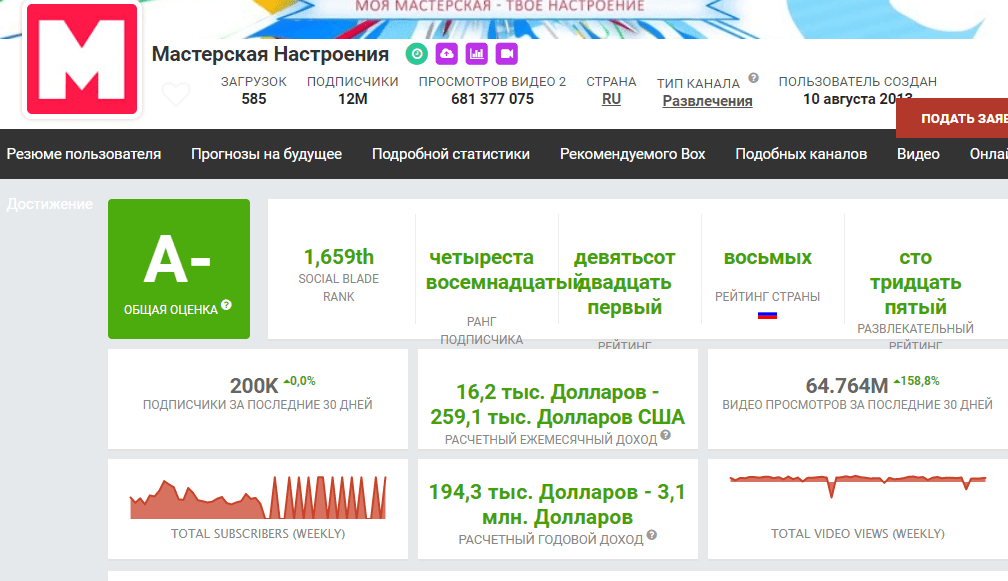Click the Достижение label
This screenshot has height=581, width=1008.
(x=50, y=204)
